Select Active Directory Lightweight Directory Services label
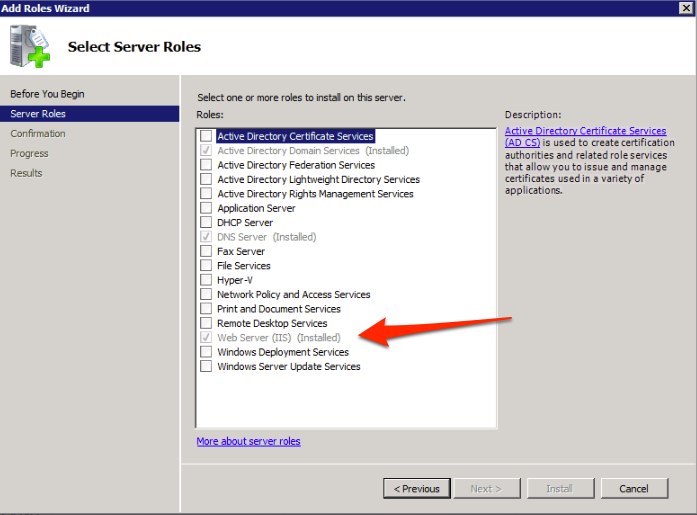Viewport: 697px width, 515px height. tap(318, 179)
